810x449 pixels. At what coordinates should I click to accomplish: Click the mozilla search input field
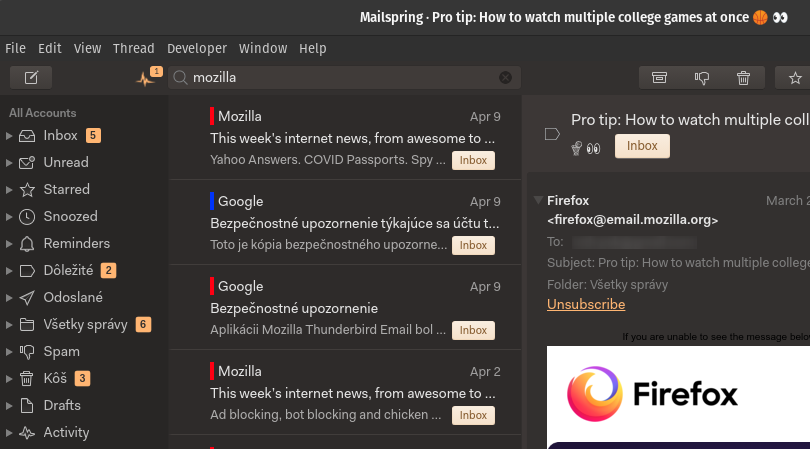[344, 78]
